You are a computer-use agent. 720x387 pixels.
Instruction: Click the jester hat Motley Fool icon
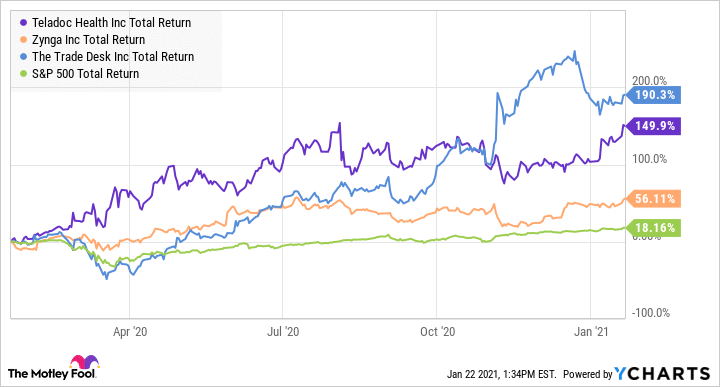point(84,362)
